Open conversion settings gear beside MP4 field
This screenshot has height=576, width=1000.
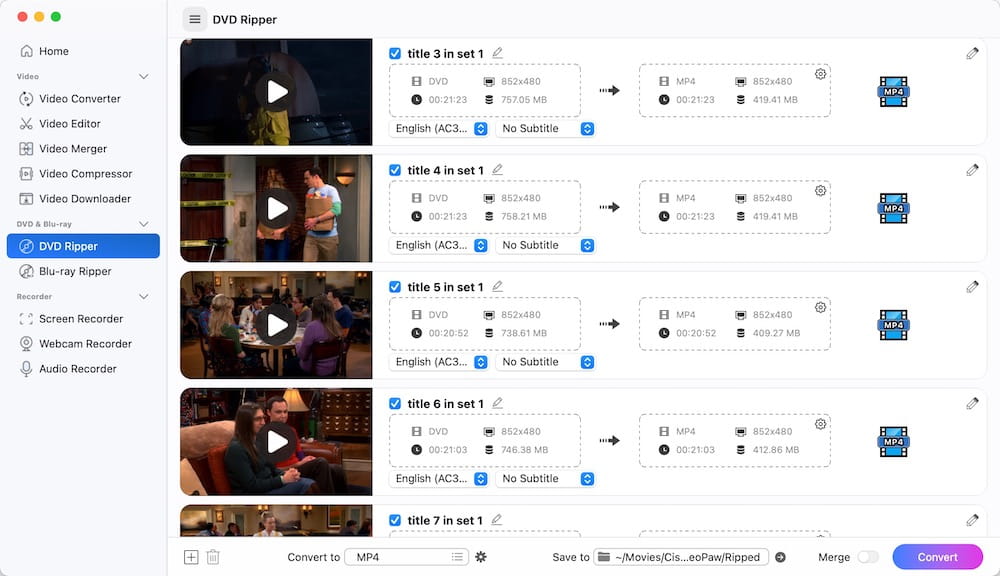point(481,557)
